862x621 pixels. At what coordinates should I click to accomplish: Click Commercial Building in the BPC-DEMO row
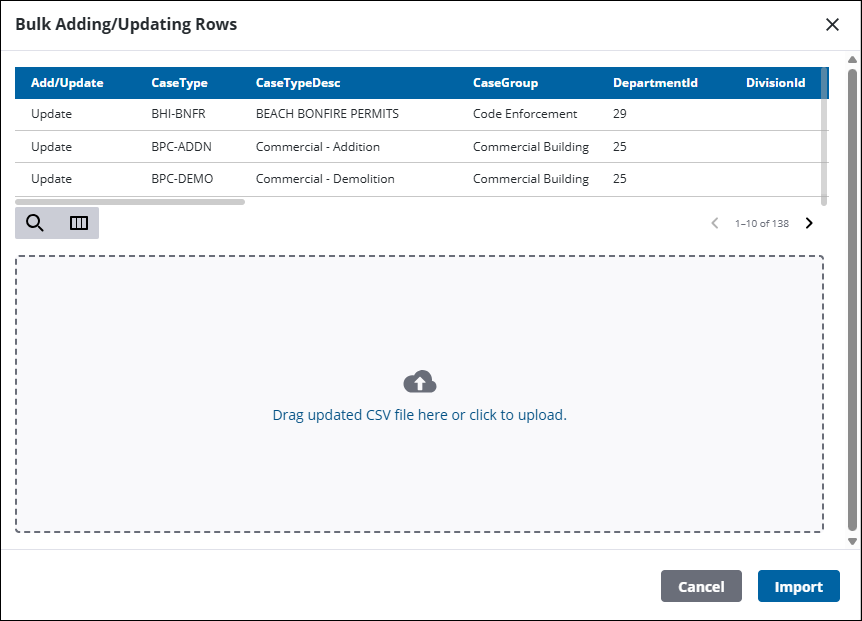coord(531,179)
